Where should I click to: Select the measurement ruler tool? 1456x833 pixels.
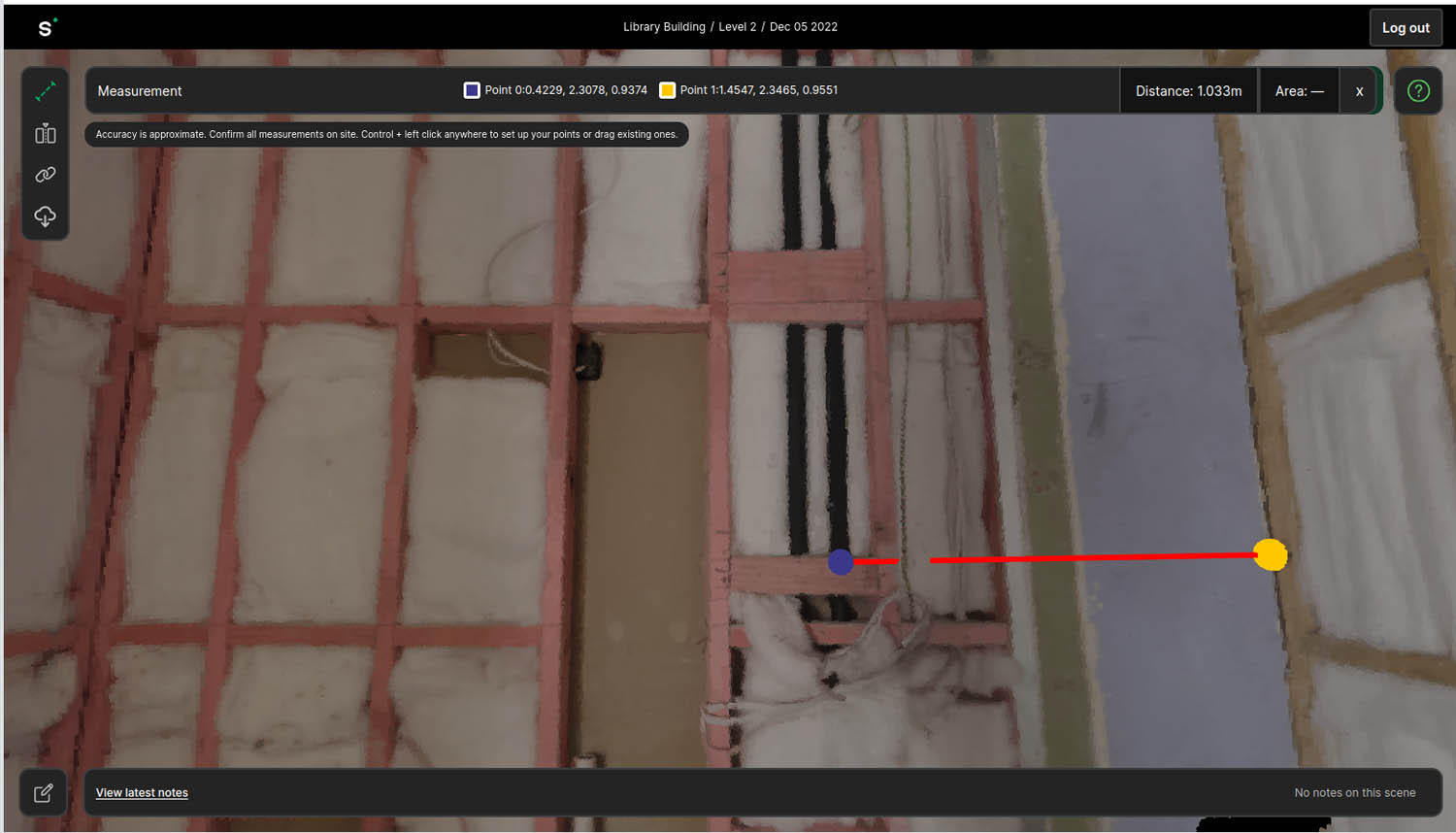point(46,92)
